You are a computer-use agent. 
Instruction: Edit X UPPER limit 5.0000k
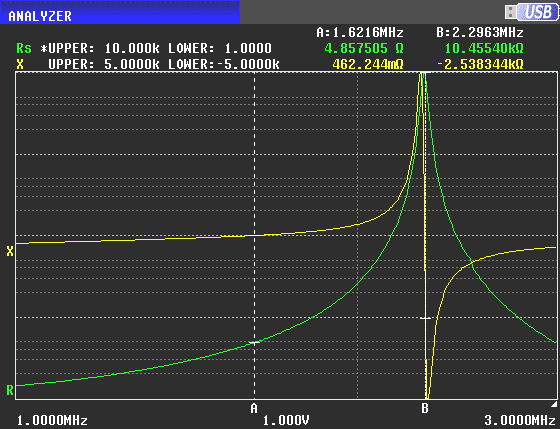pyautogui.click(x=132, y=64)
